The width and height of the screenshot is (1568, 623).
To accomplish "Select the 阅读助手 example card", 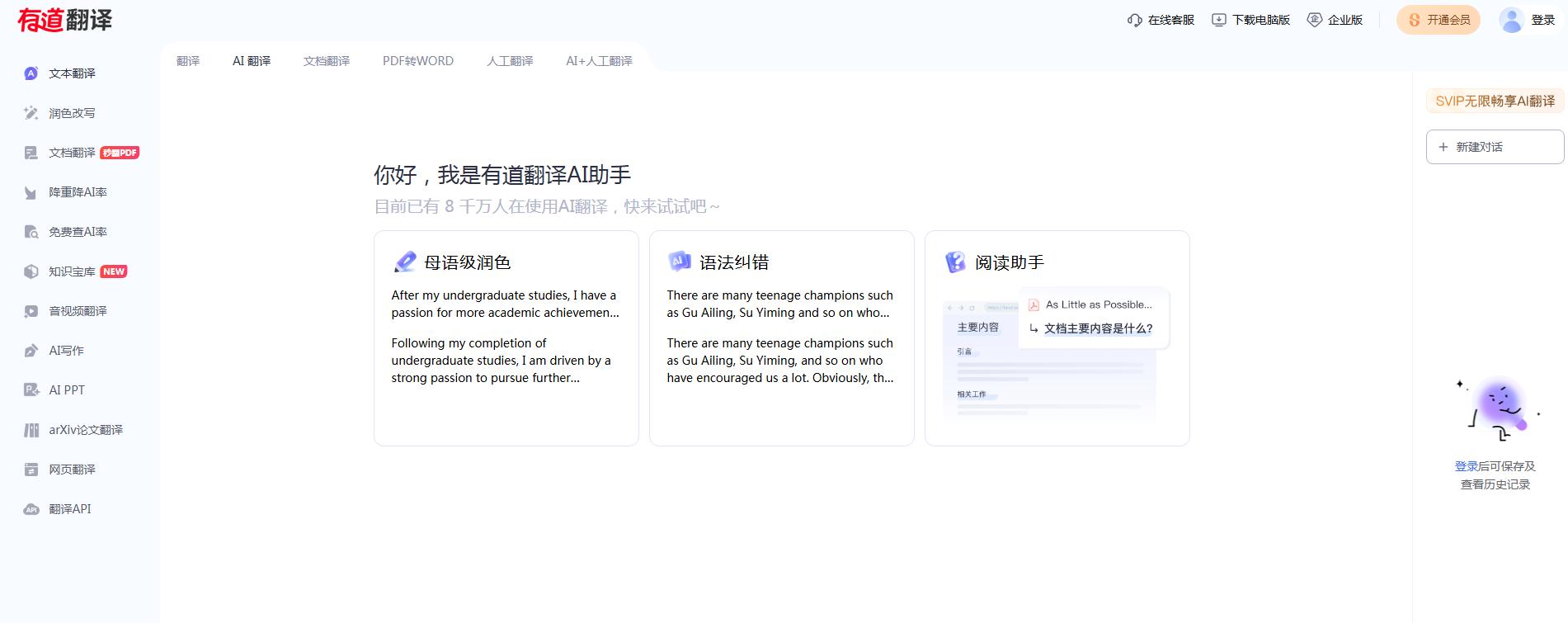I will click(1057, 338).
